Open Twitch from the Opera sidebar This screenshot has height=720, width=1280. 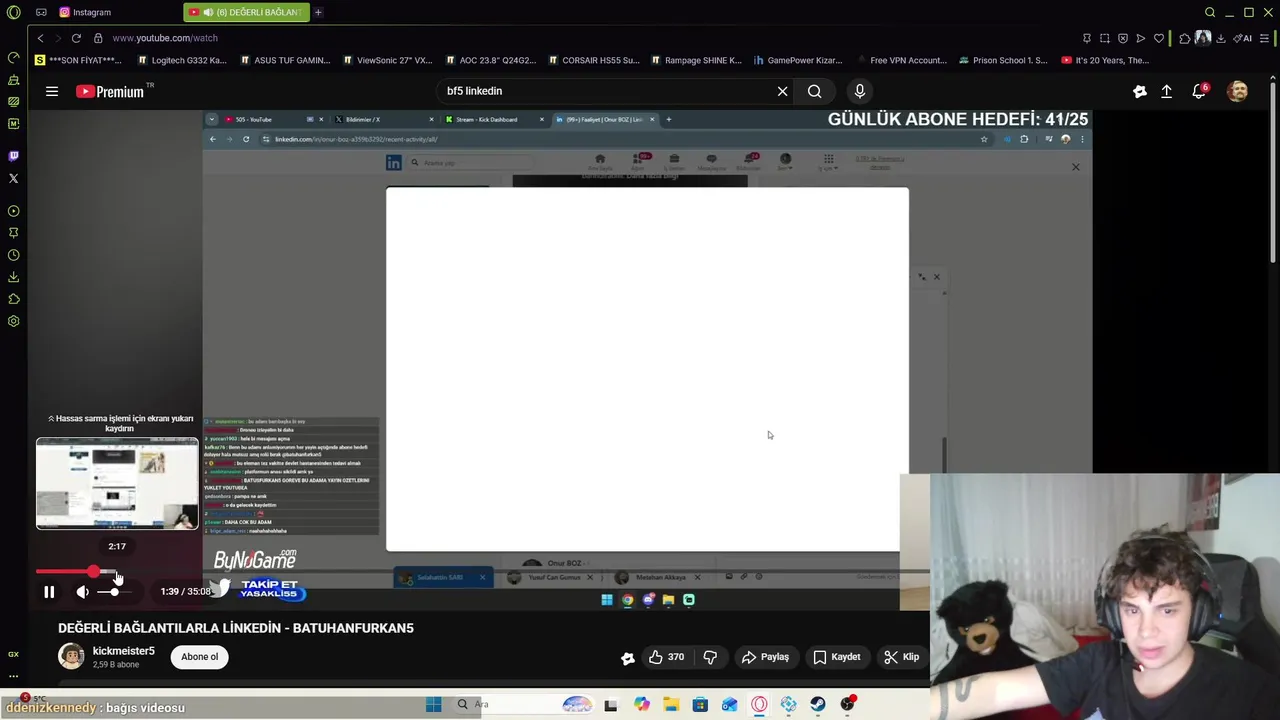[13, 156]
